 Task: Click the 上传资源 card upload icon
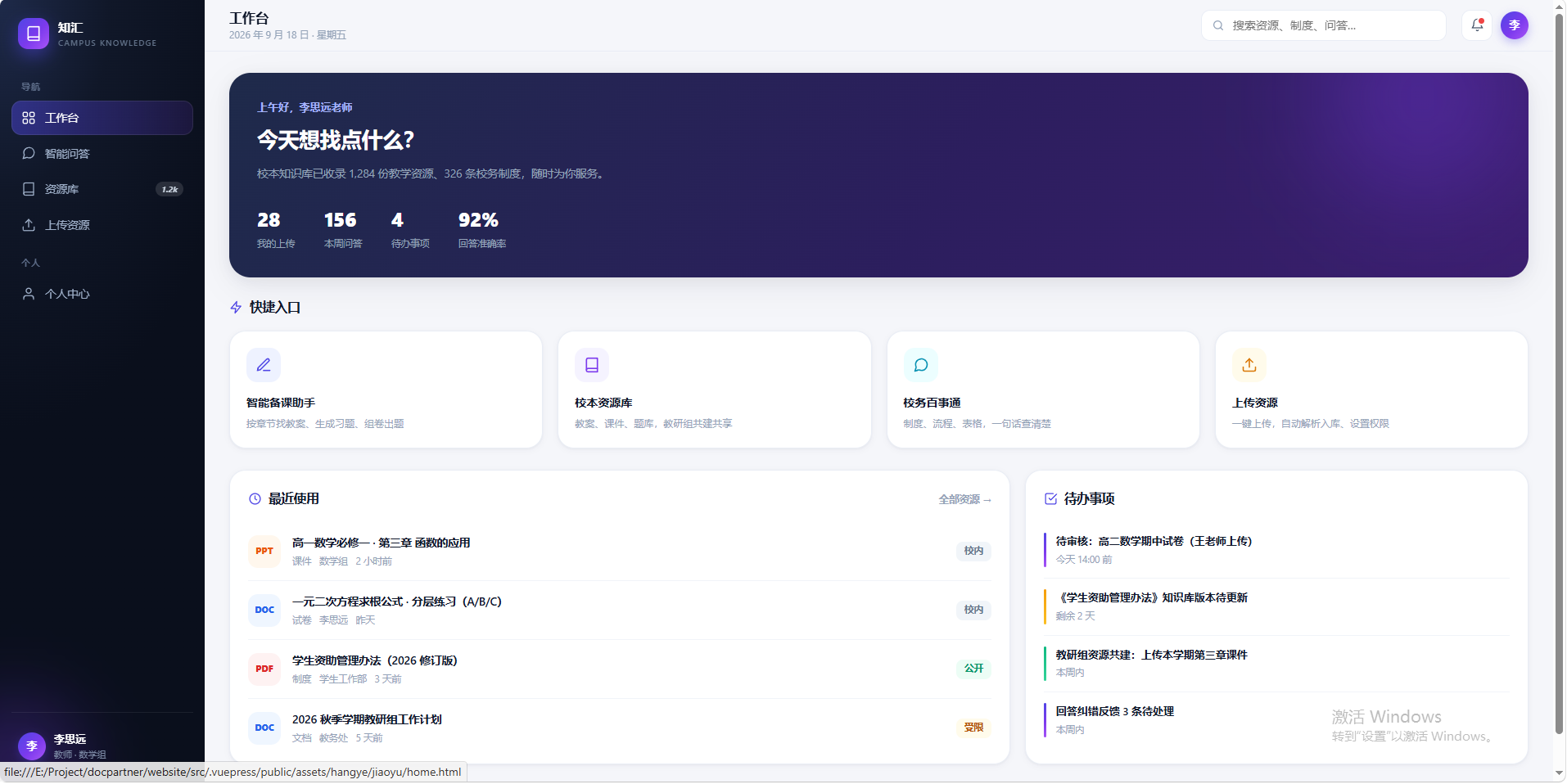[1249, 365]
